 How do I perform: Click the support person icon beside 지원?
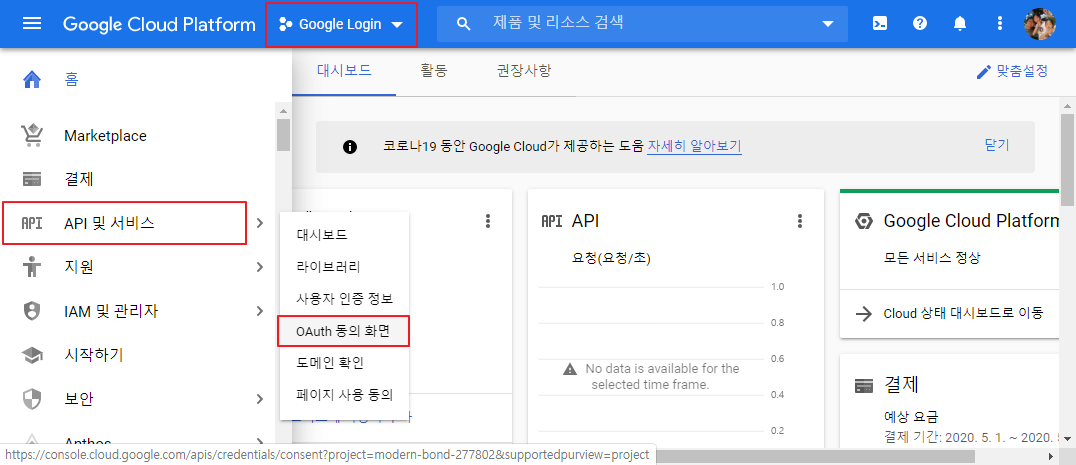click(32, 267)
